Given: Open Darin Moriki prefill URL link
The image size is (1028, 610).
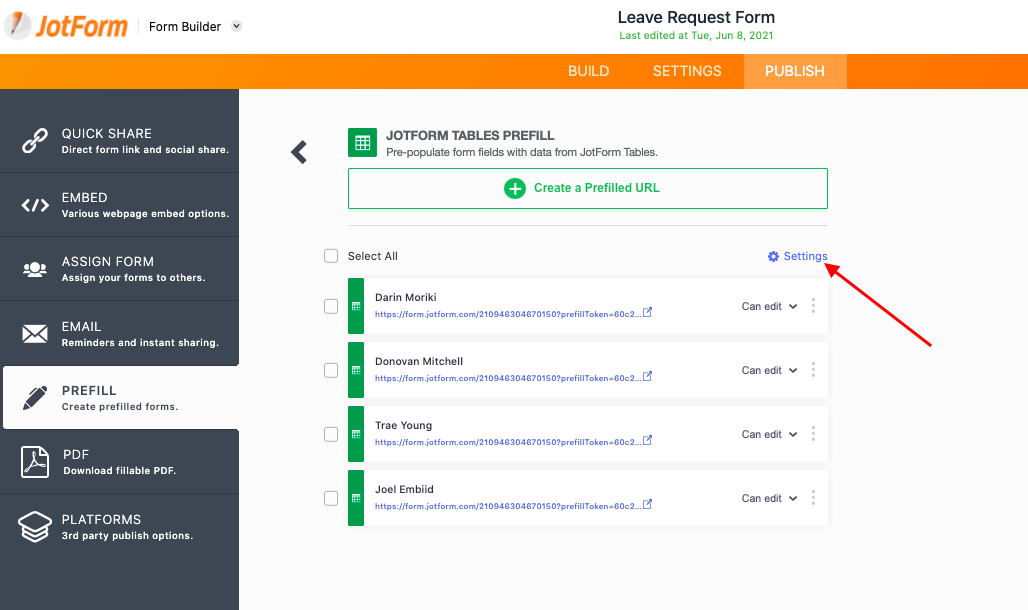Looking at the screenshot, I should click(x=508, y=314).
